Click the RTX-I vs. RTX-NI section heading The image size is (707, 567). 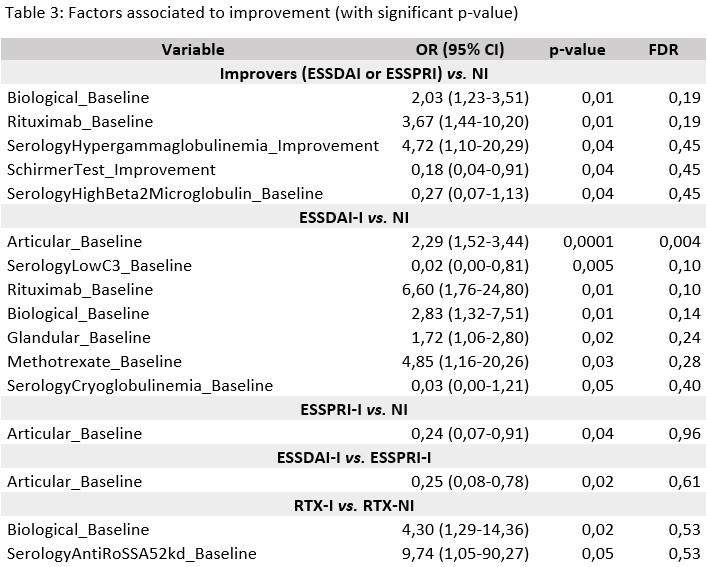pos(353,505)
